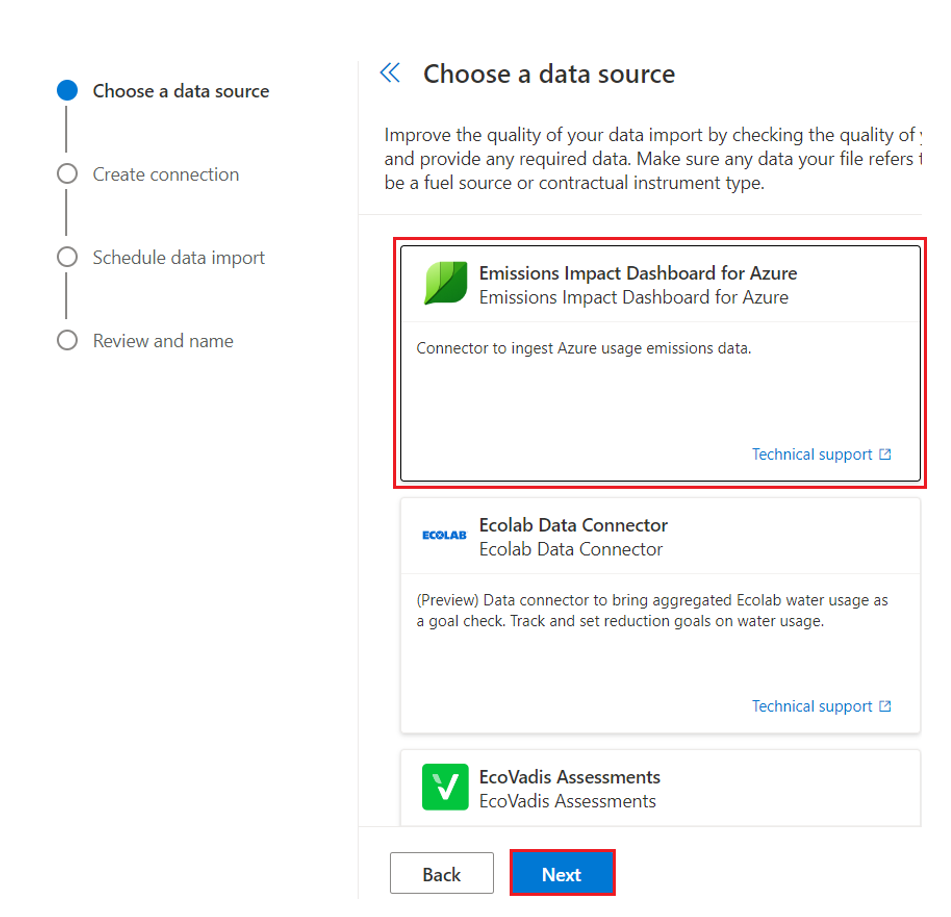The image size is (951, 917).
Task: Go to Schedule data import step label
Action: [x=178, y=258]
